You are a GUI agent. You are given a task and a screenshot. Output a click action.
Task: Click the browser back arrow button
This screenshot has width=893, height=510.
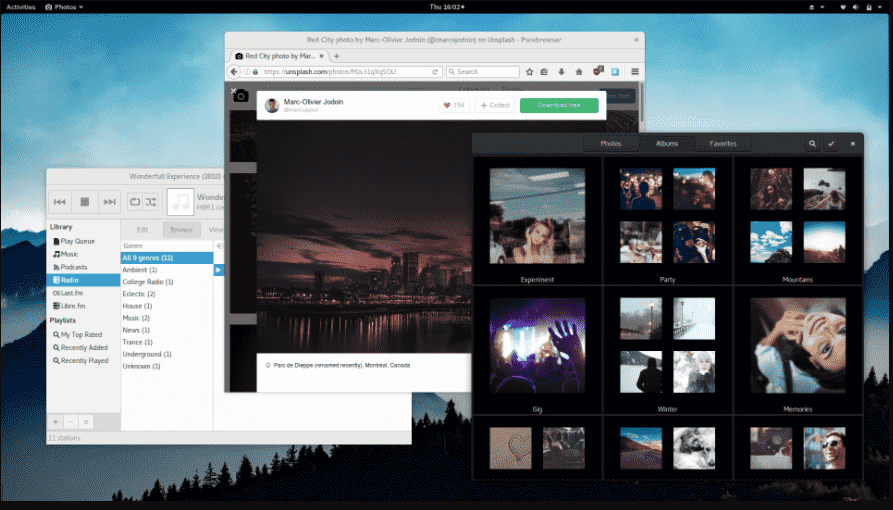coord(234,72)
